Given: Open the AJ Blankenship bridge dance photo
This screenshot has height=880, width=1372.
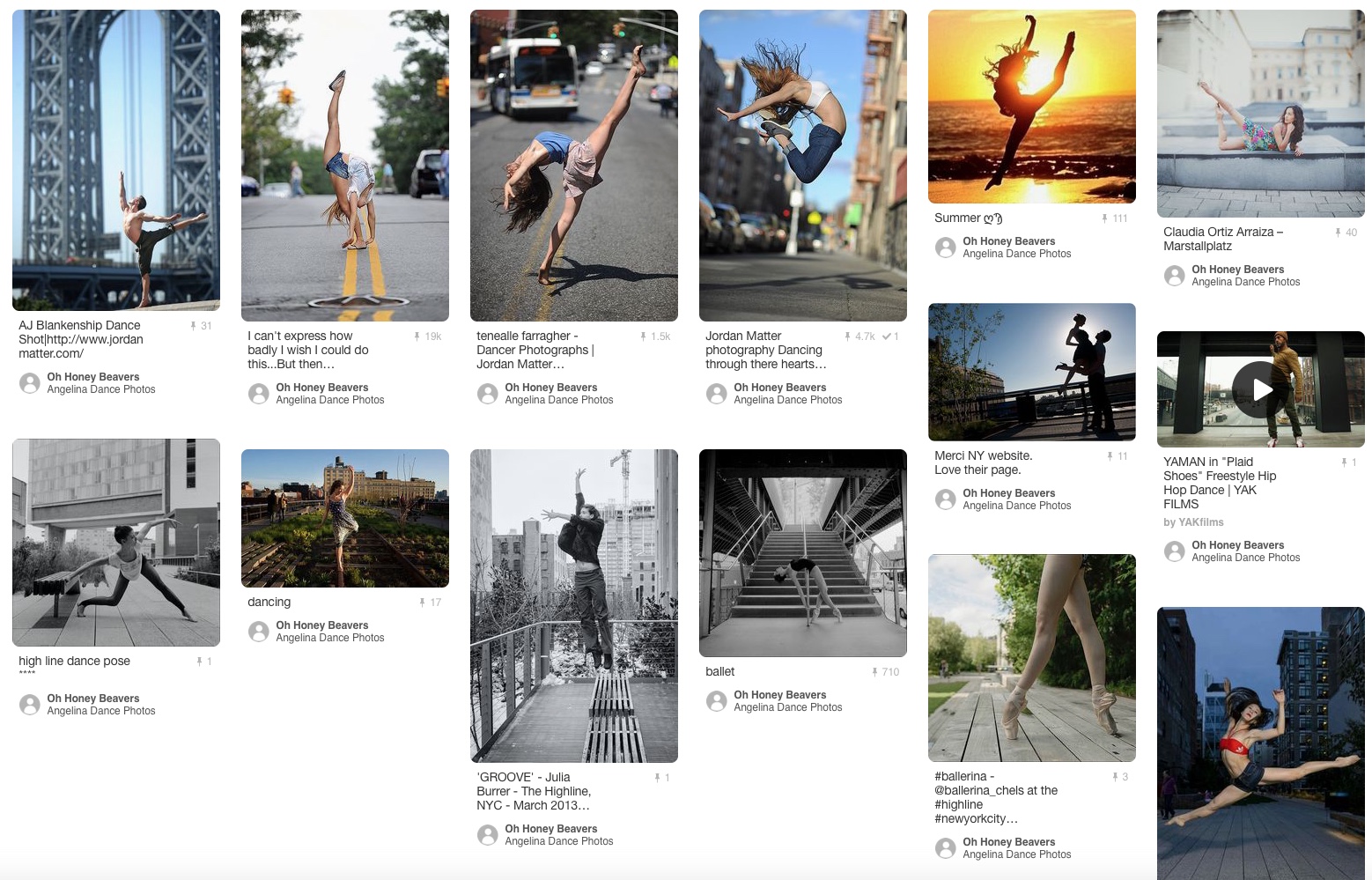Looking at the screenshot, I should tap(116, 160).
